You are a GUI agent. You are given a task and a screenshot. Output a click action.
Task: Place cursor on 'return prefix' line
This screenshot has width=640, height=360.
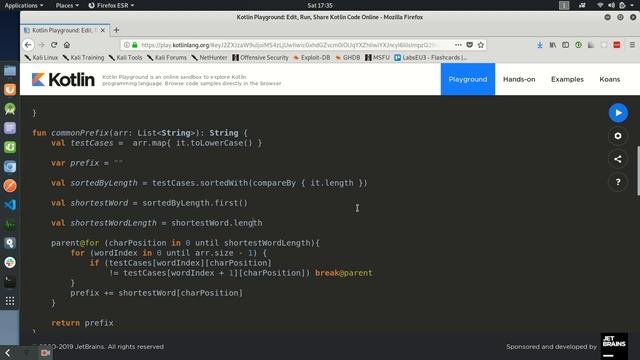[x=82, y=323]
